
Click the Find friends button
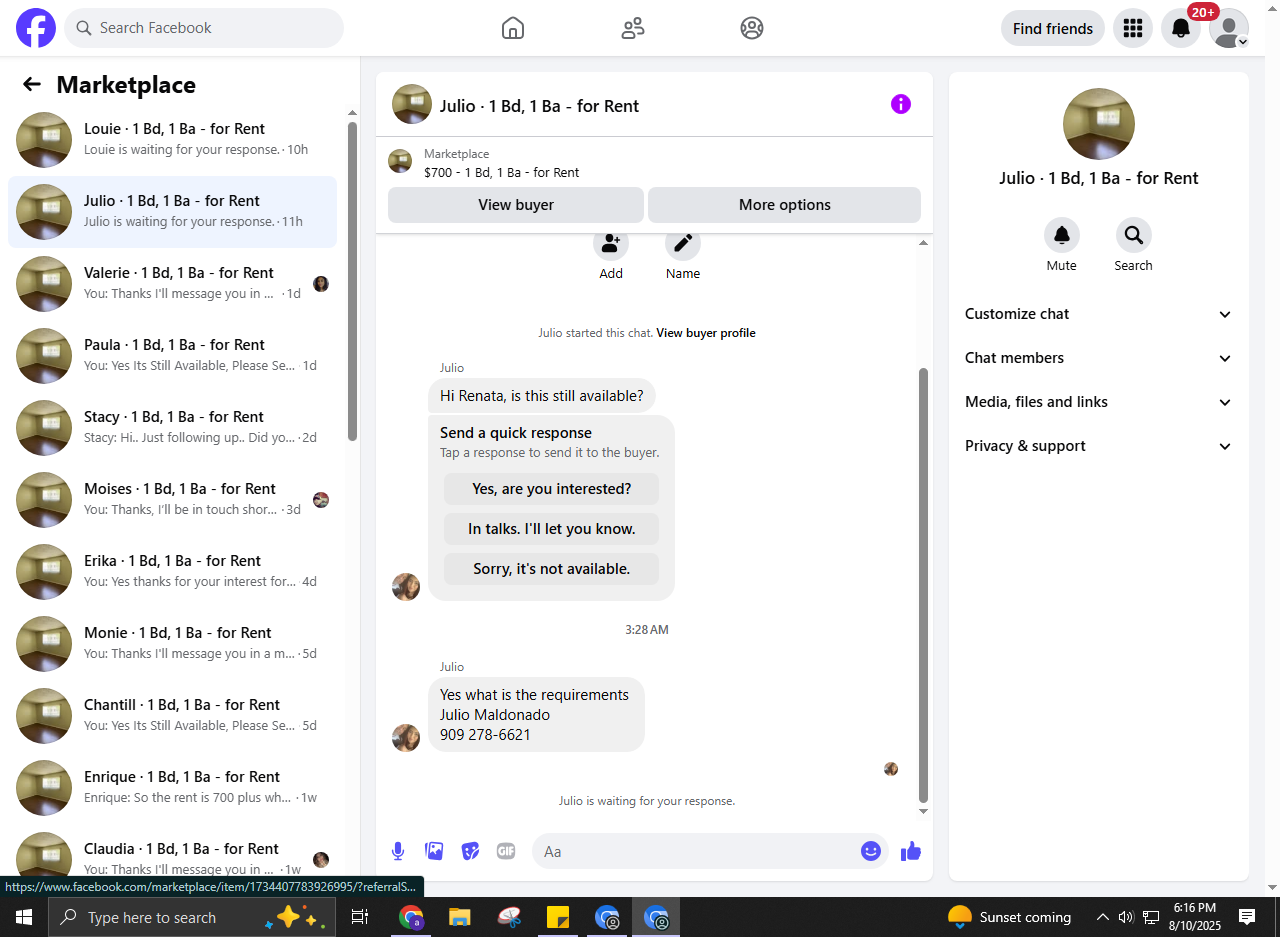pos(1053,28)
